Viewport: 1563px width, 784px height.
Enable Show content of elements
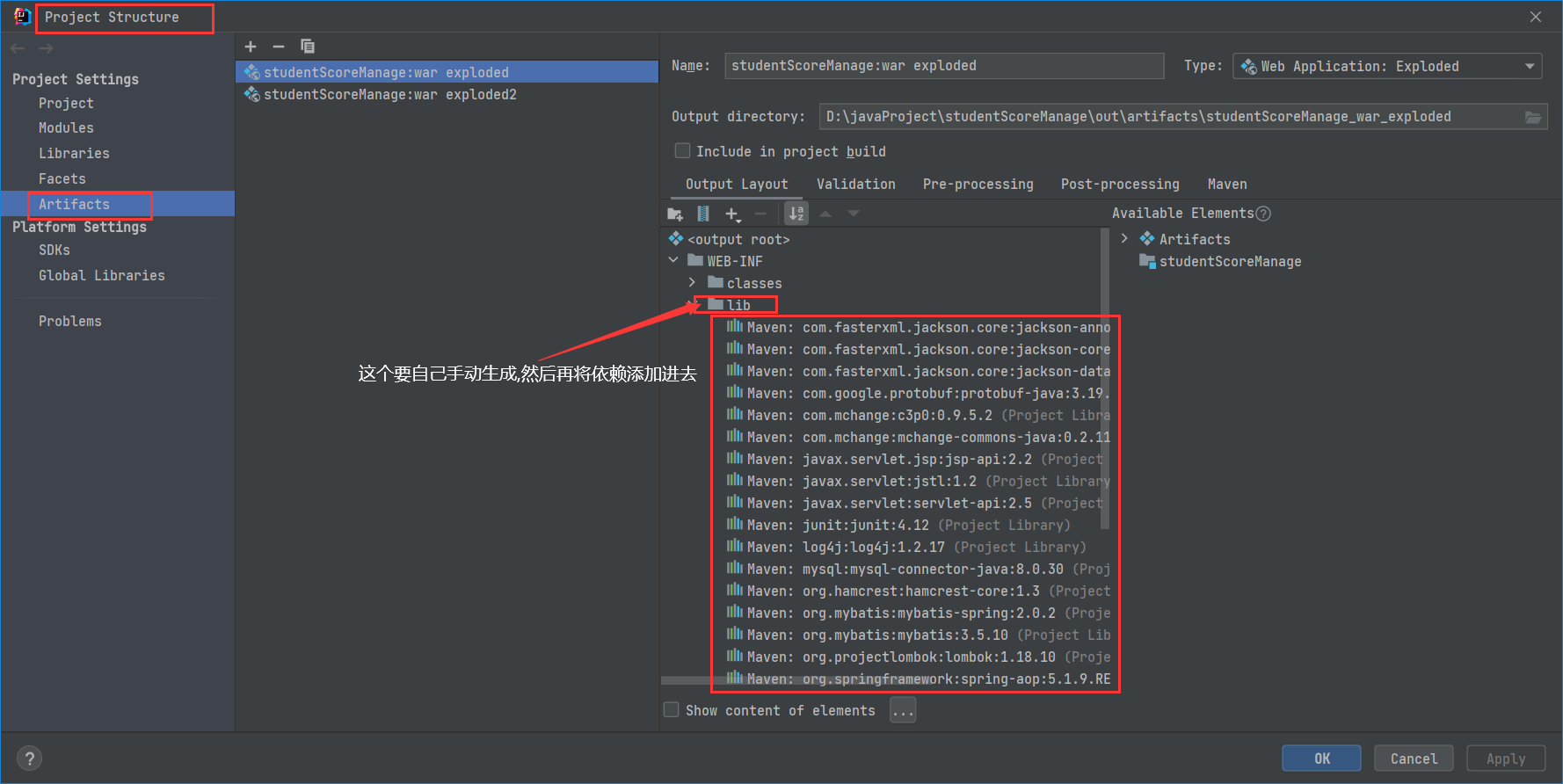[672, 710]
